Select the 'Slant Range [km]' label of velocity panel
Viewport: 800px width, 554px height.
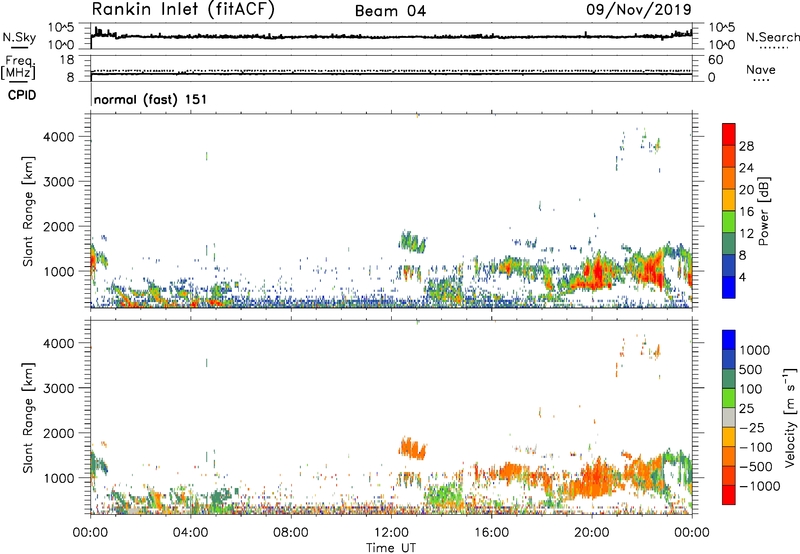pos(28,418)
